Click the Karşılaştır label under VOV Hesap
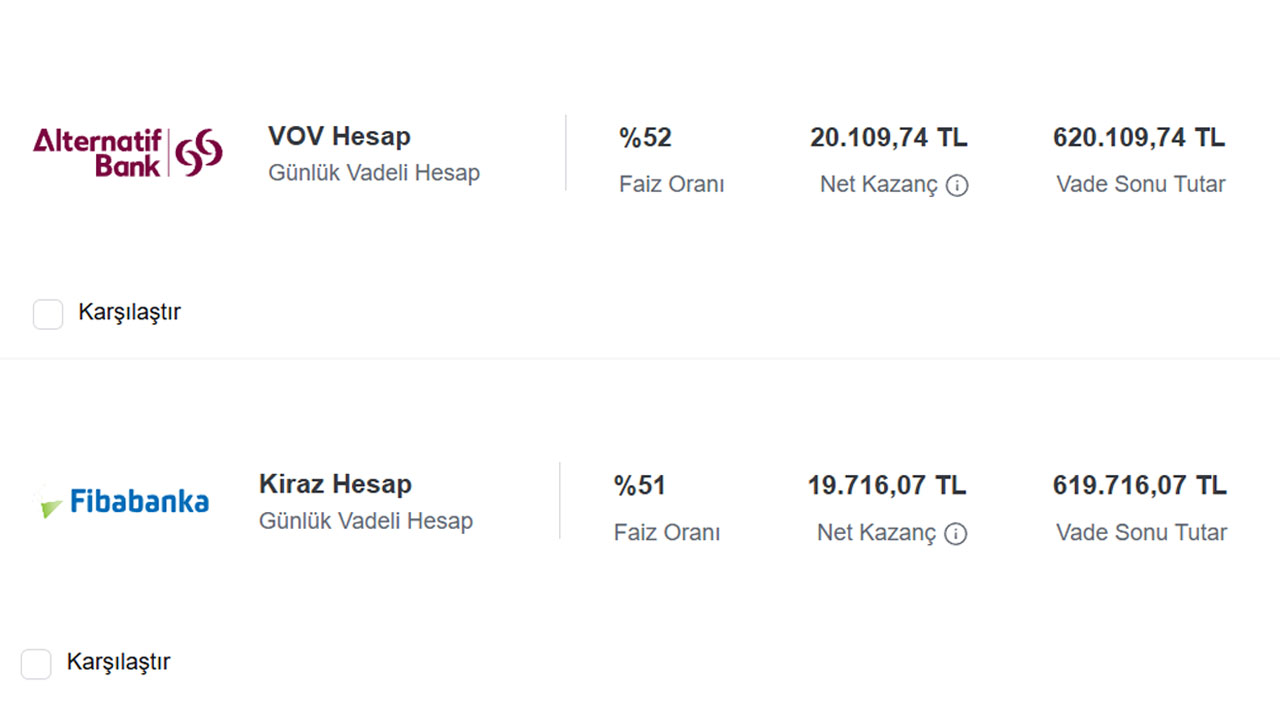This screenshot has width=1280, height=720. point(129,312)
